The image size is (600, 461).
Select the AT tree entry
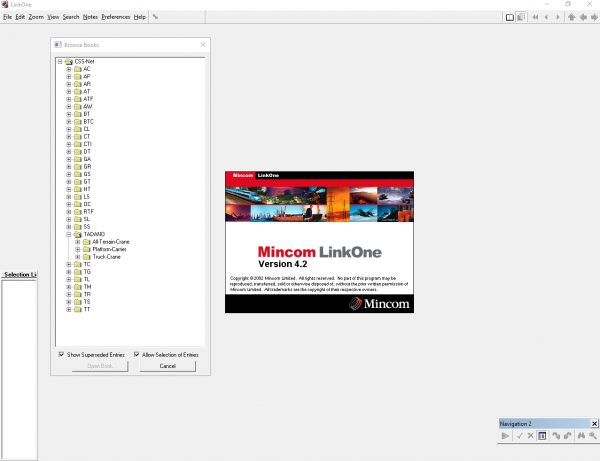pos(87,91)
